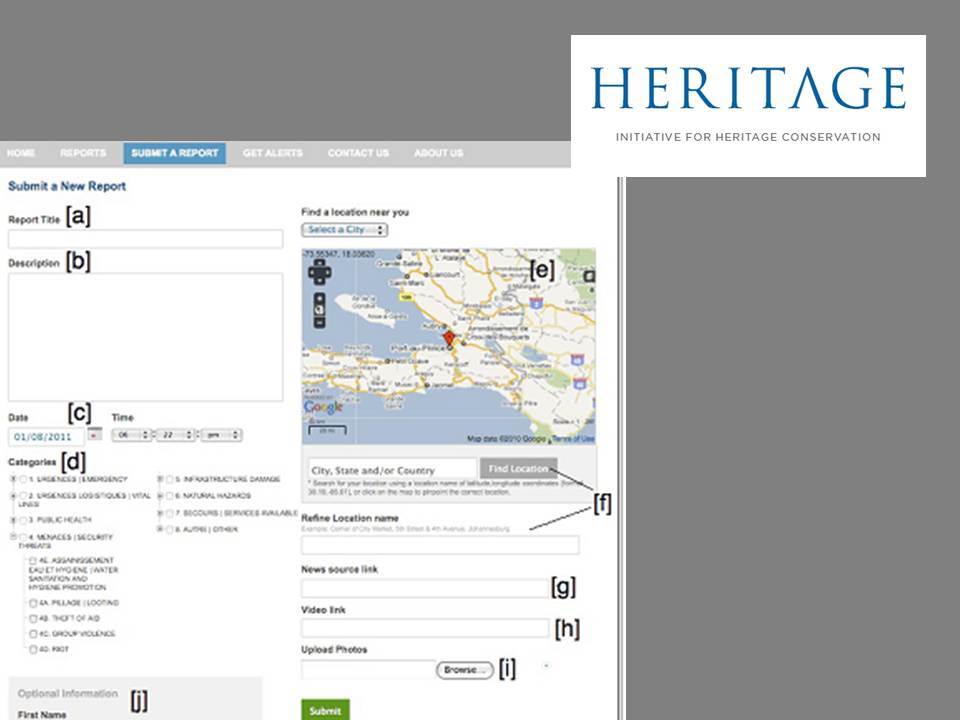
Task: Check the 5. Infrastructure Damage category
Action: [170, 479]
